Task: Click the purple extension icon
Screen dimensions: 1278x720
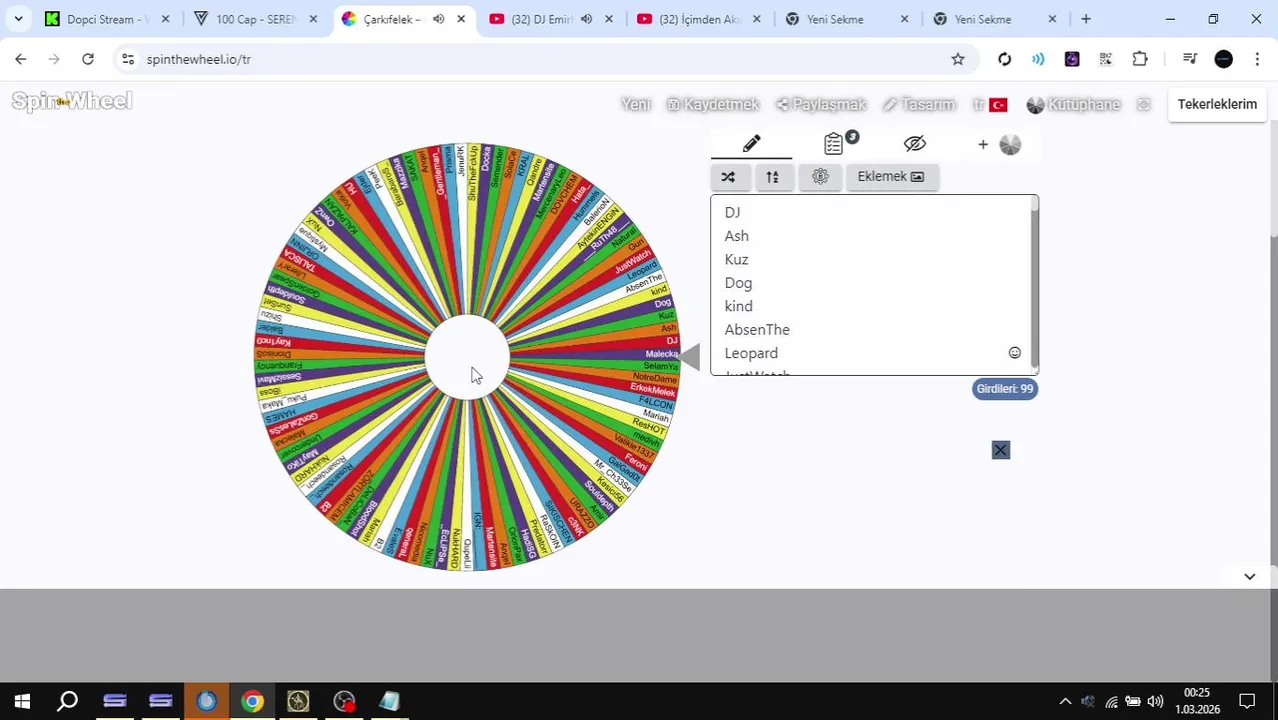Action: (x=1072, y=59)
